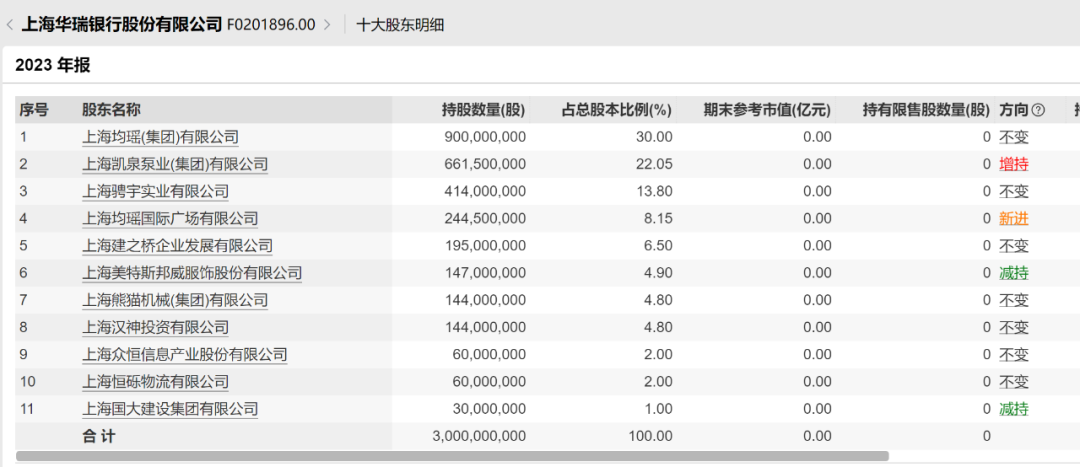
Task: Open shareholder 上海均瑶(集团)有限公司
Action: 160,137
